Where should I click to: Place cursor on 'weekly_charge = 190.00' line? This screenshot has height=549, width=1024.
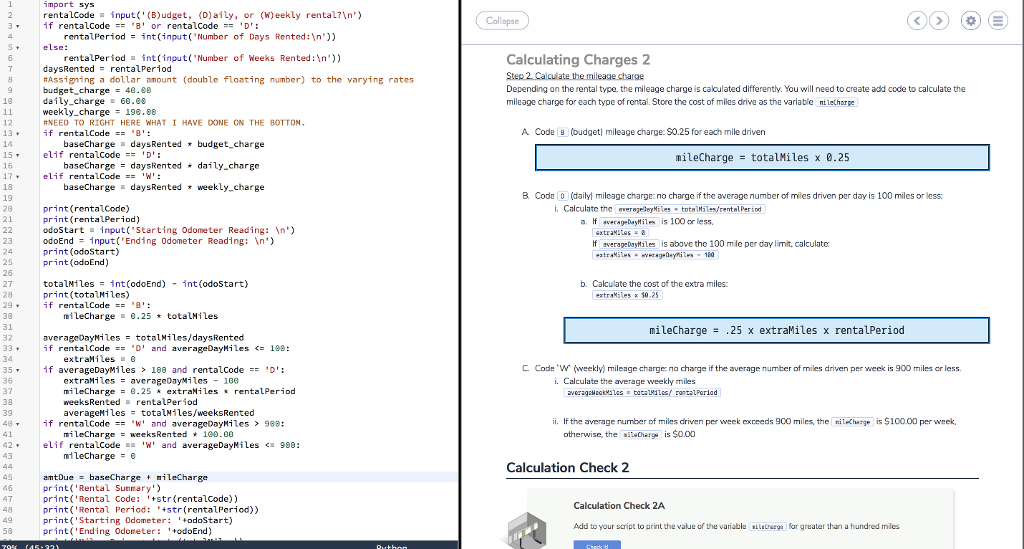coord(99,112)
